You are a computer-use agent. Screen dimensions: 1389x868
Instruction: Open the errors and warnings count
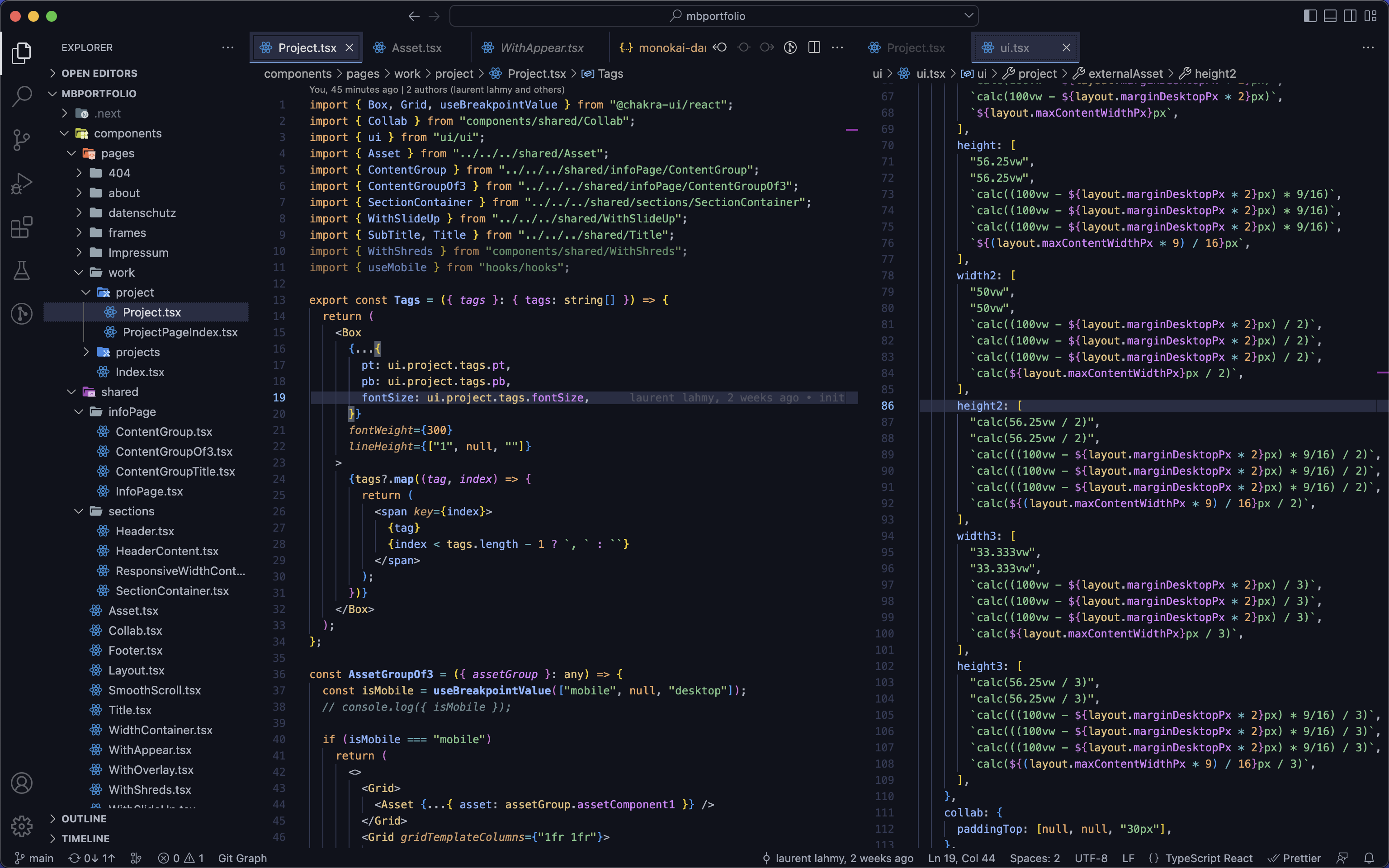tap(181, 858)
